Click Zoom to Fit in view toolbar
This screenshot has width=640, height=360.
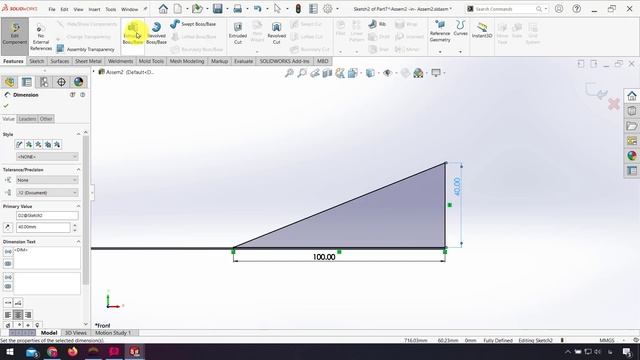point(289,73)
